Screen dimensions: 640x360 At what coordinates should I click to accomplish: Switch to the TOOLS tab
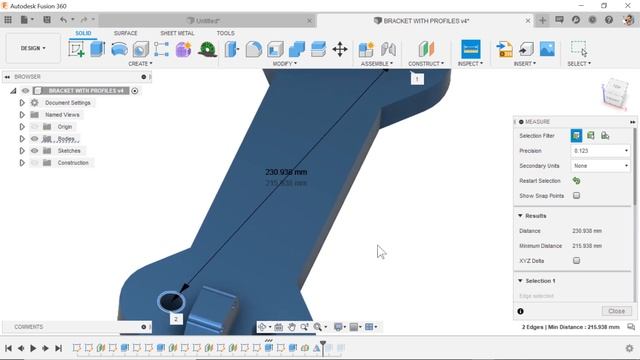pos(225,33)
